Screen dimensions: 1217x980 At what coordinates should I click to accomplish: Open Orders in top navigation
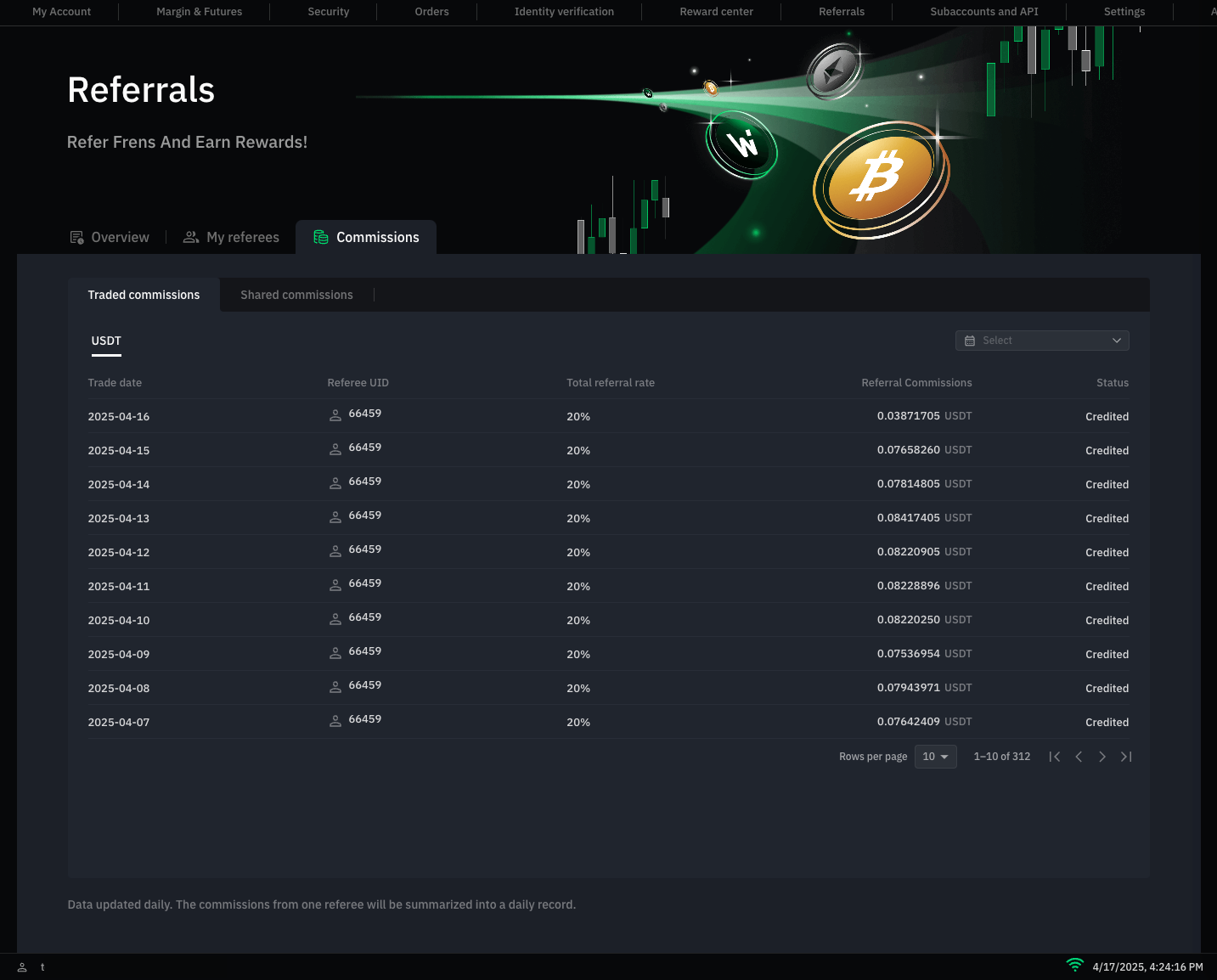431,12
